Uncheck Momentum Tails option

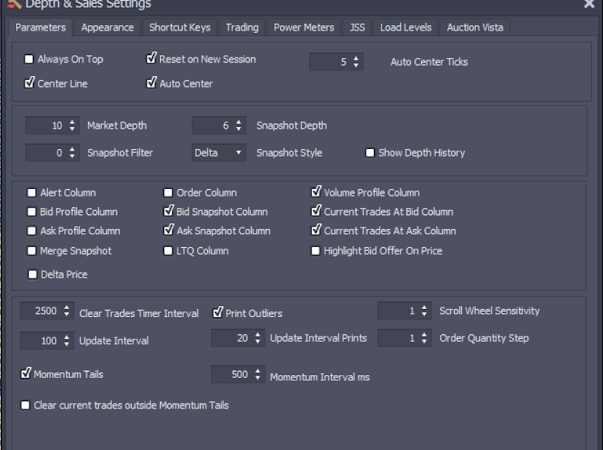point(26,373)
